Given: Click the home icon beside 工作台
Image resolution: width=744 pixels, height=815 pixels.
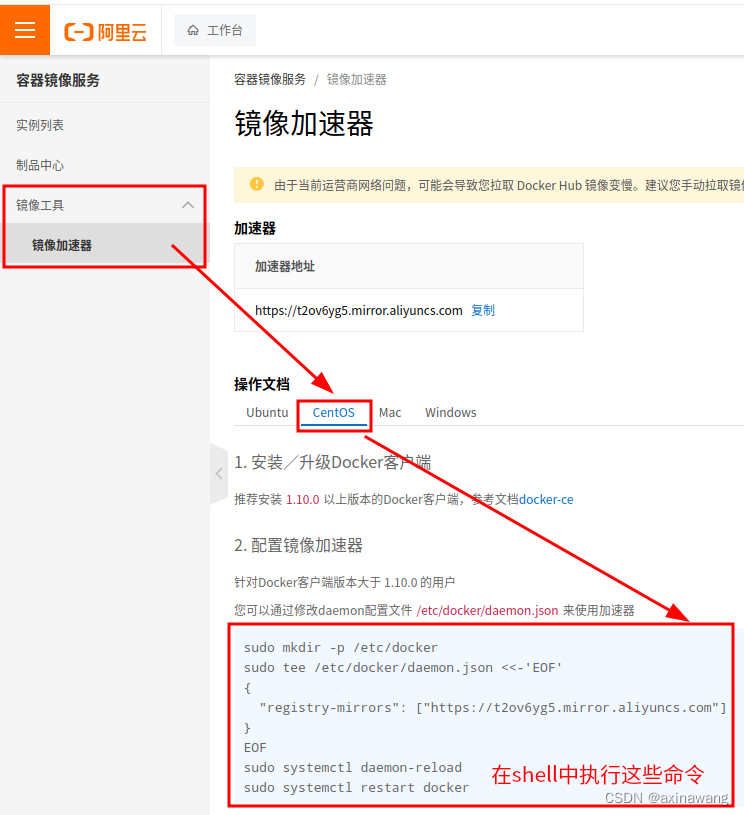Looking at the screenshot, I should pyautogui.click(x=193, y=31).
